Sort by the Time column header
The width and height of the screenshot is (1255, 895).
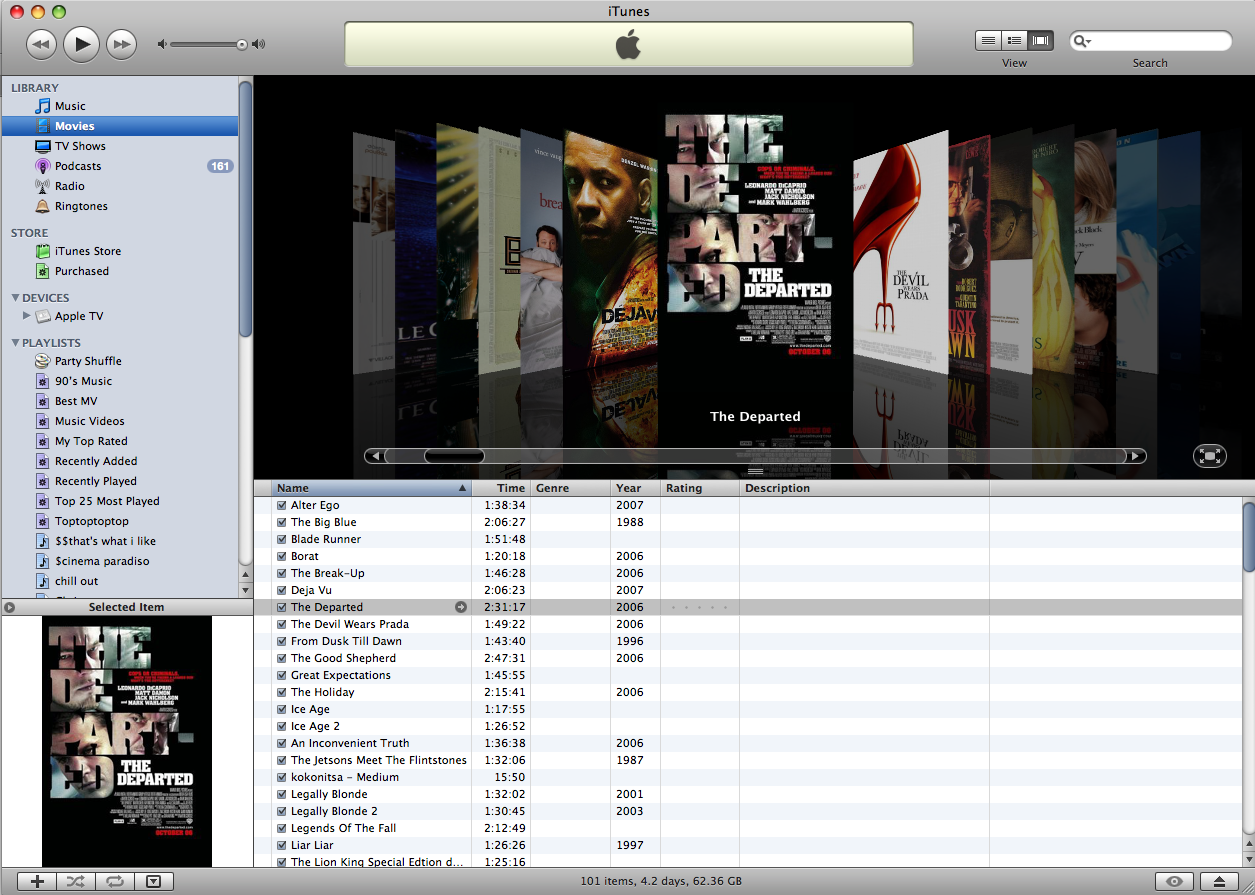point(501,488)
